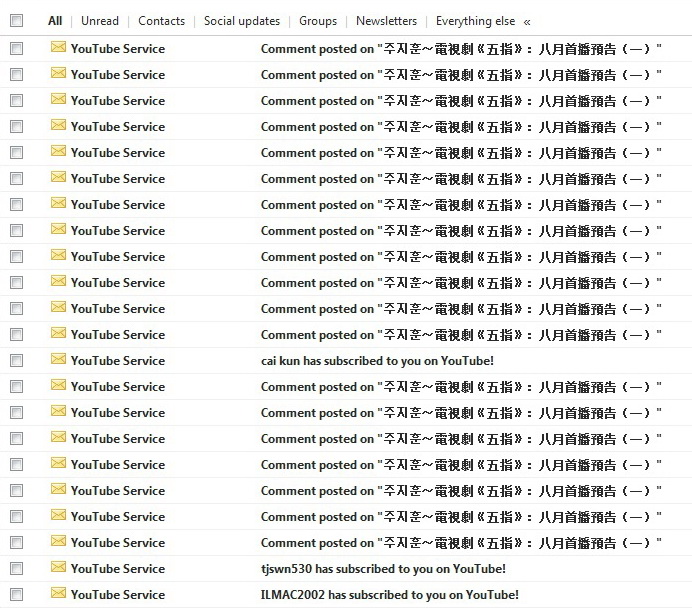The image size is (692, 608).
Task: Select the Everything else filter
Action: [475, 21]
